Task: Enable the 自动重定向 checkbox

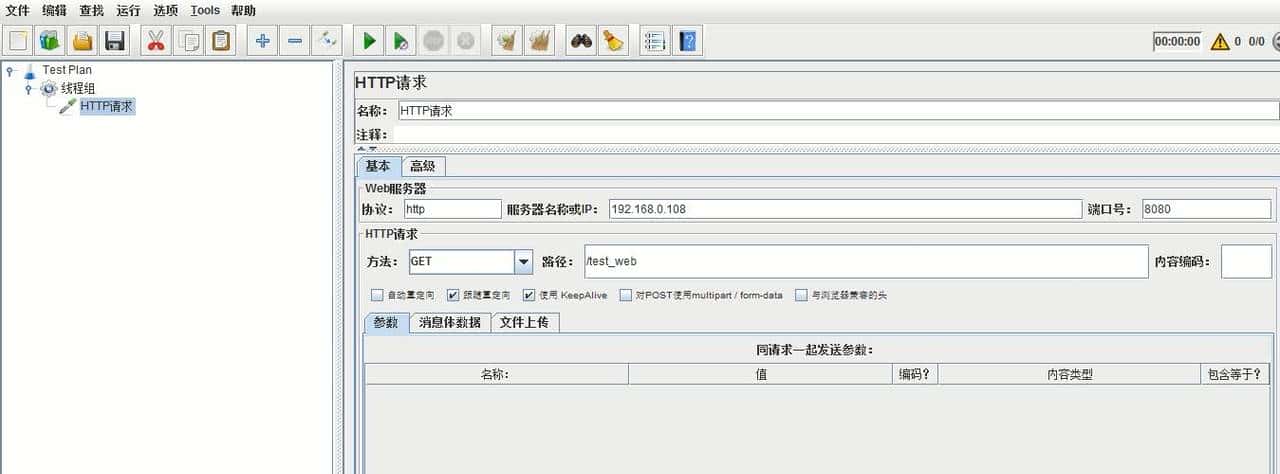Action: point(377,295)
